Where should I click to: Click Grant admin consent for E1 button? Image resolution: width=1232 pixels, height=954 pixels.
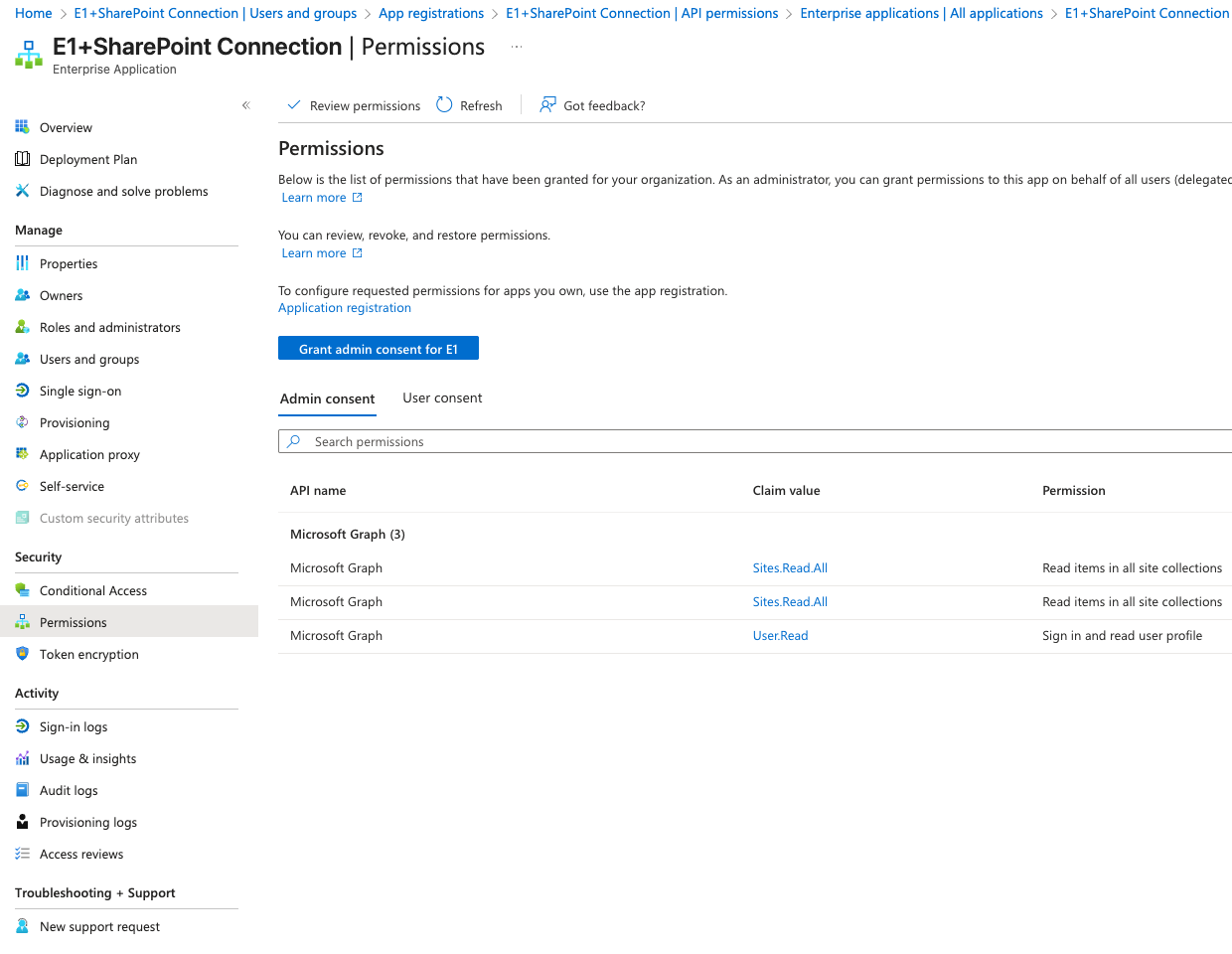coord(379,348)
